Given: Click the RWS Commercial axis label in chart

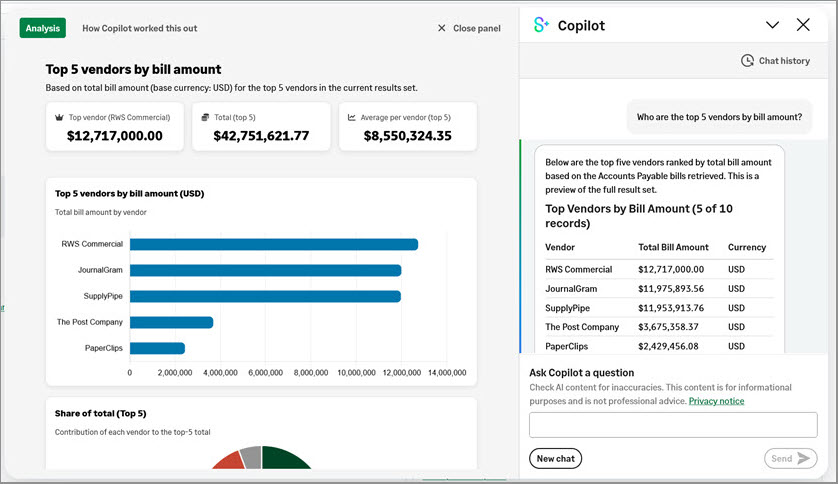Looking at the screenshot, I should pyautogui.click(x=92, y=244).
